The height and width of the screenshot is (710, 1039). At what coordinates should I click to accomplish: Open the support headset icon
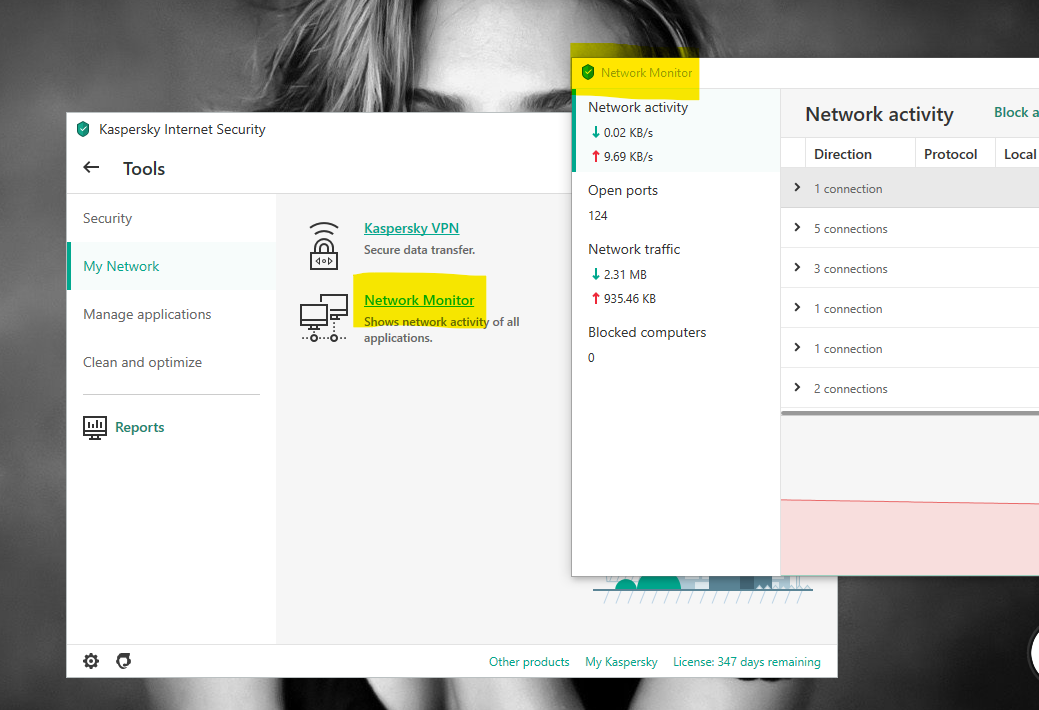123,661
